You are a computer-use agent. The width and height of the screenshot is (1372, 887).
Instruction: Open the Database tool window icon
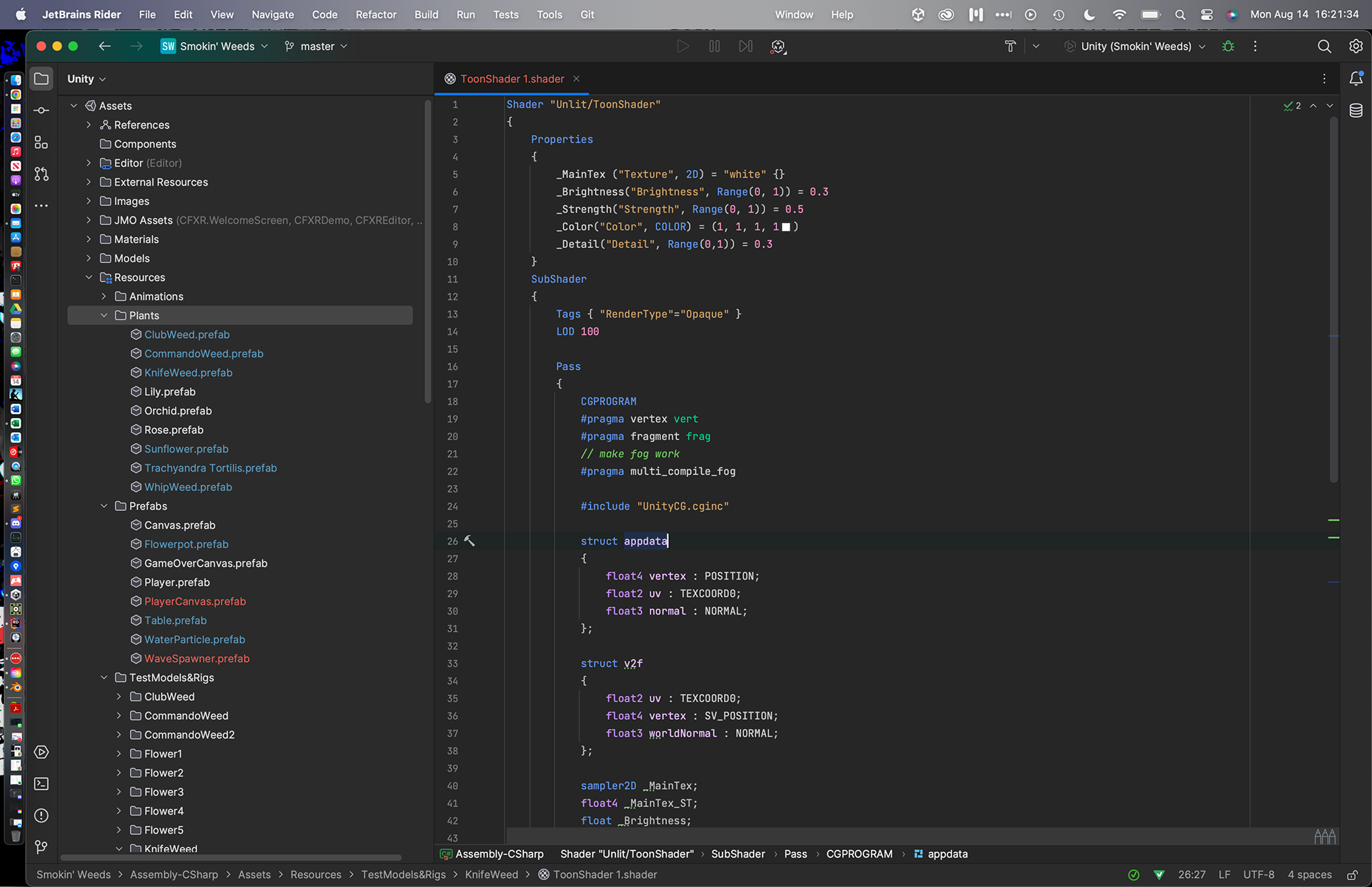pos(1356,111)
